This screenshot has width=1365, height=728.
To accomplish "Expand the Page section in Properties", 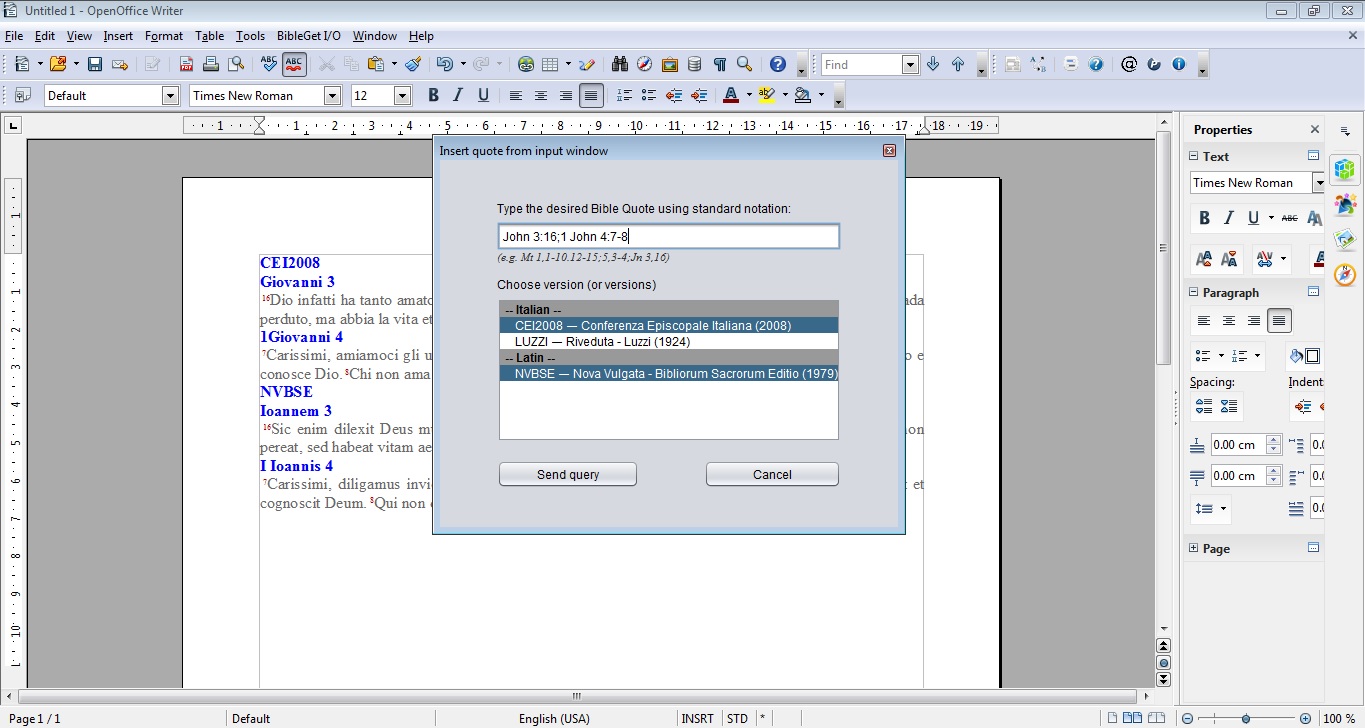I will point(1193,548).
